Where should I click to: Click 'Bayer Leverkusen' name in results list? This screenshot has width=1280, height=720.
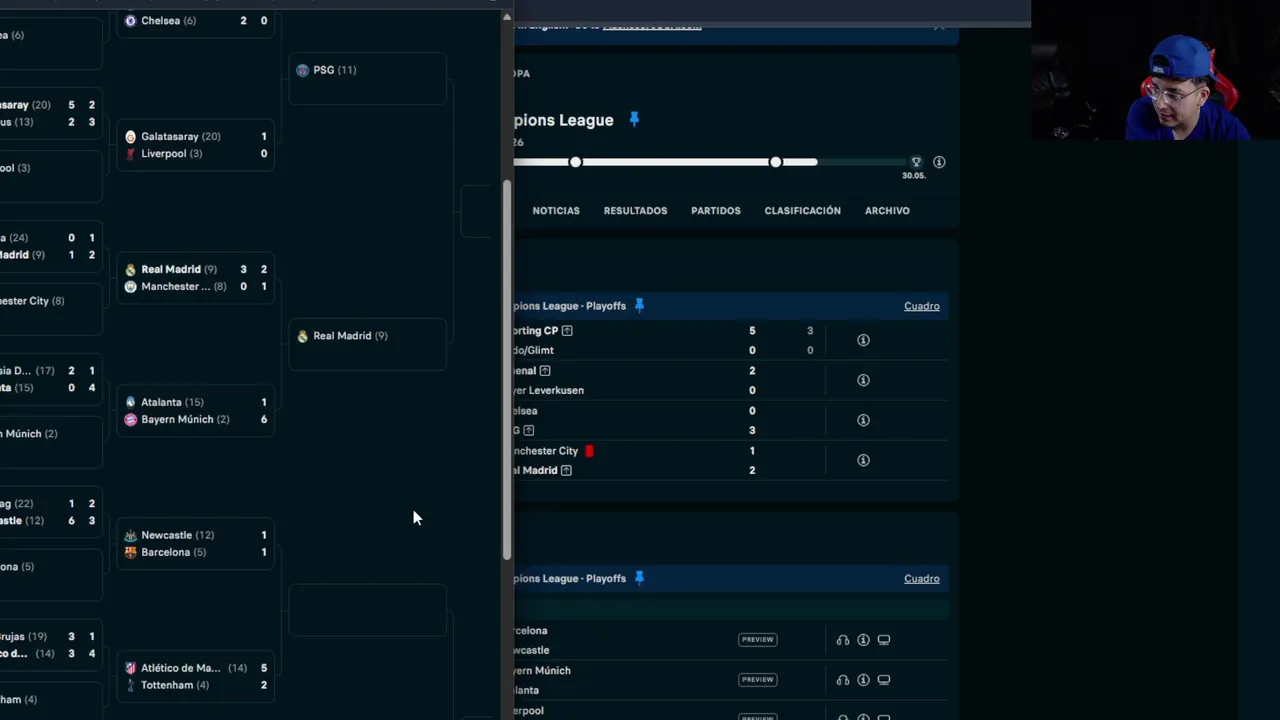pos(549,390)
